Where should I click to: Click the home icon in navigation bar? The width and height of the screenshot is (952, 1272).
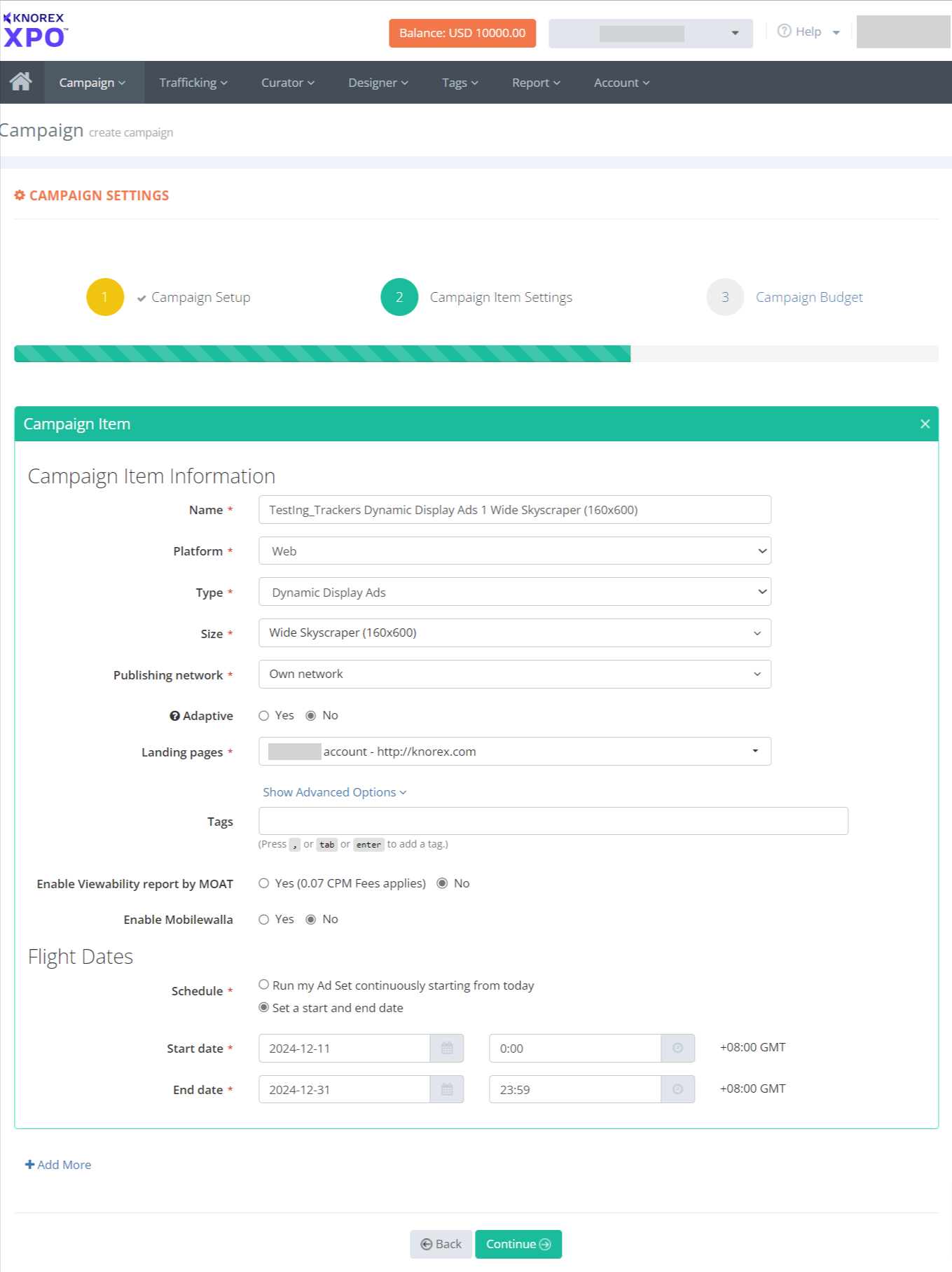tap(21, 82)
